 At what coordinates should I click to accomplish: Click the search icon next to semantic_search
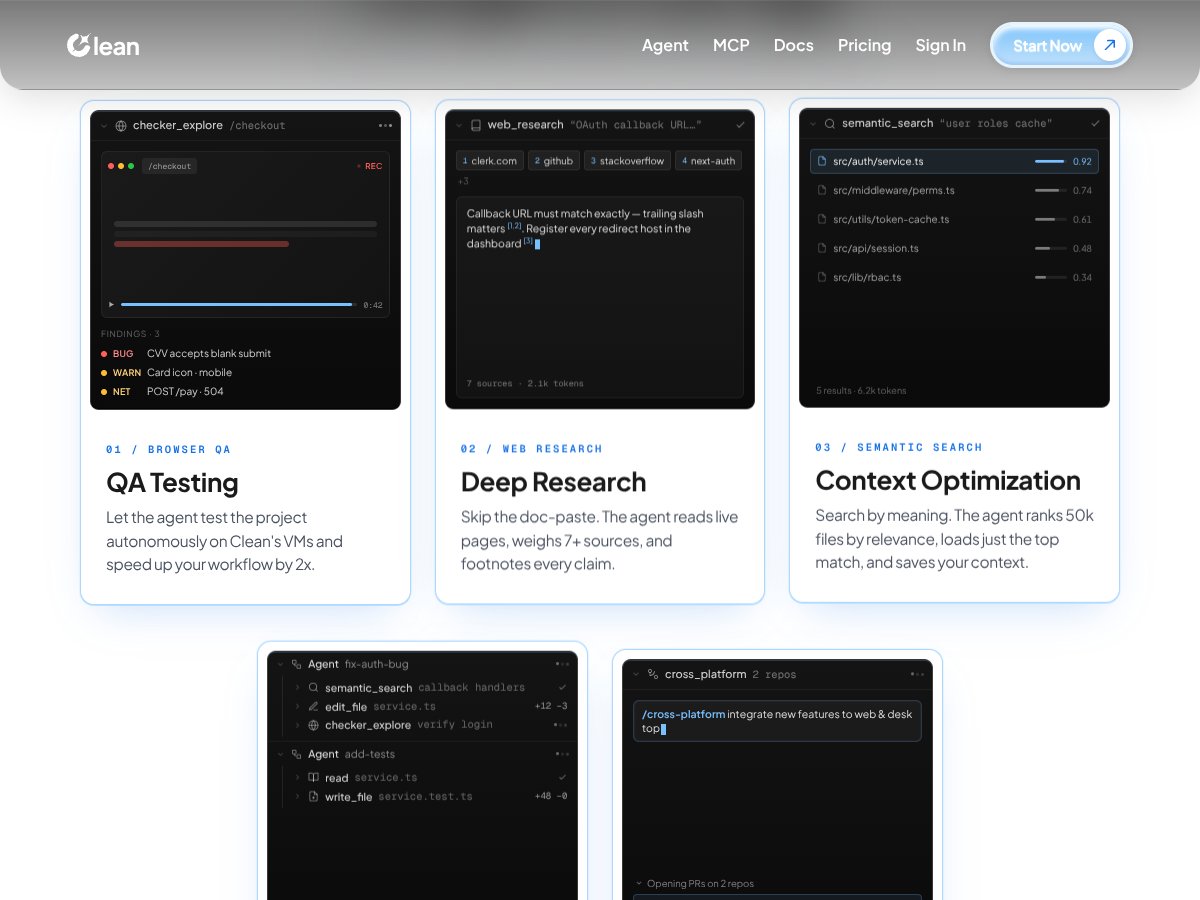pos(830,124)
